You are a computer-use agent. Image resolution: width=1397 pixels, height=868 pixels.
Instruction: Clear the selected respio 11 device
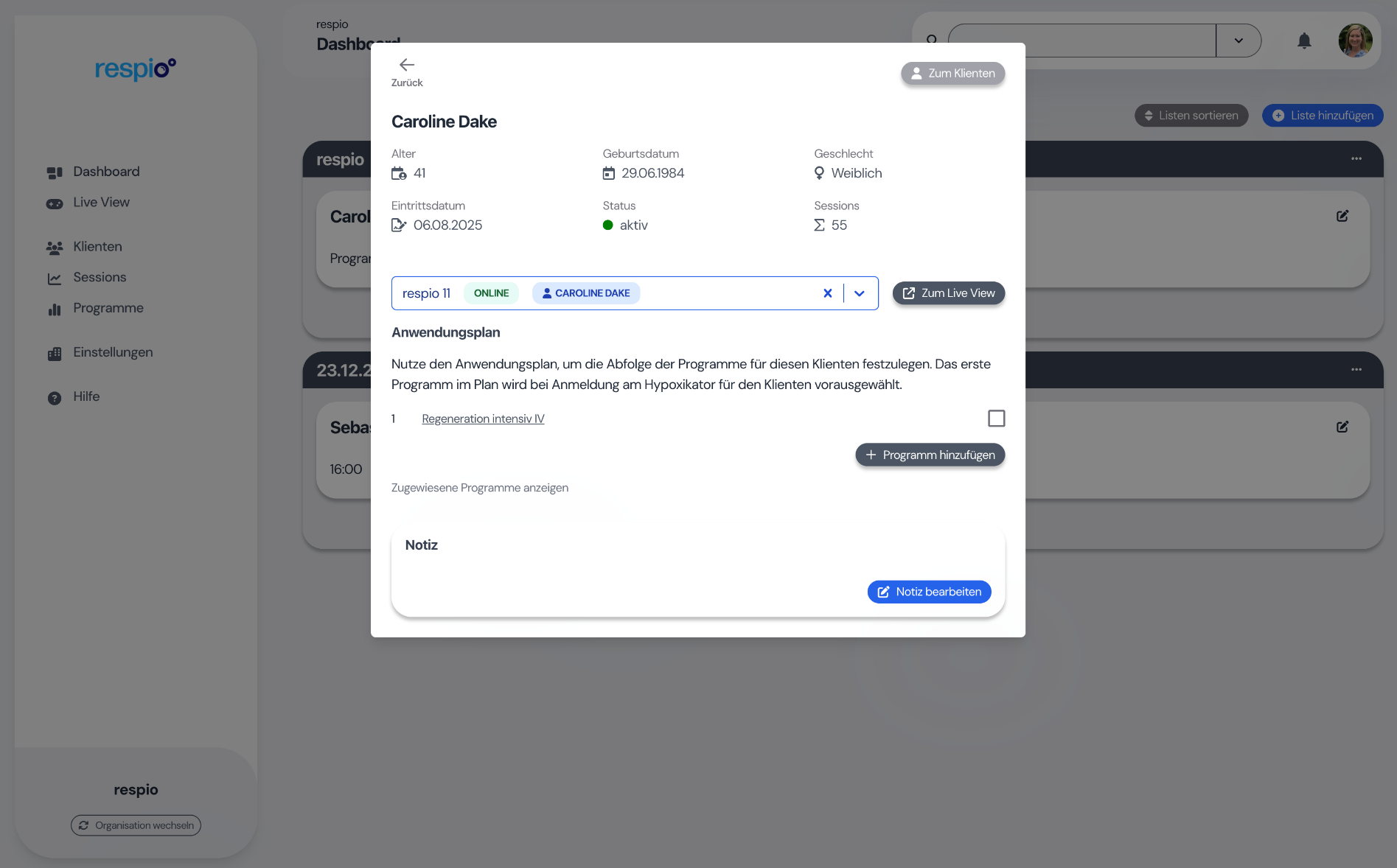827,293
